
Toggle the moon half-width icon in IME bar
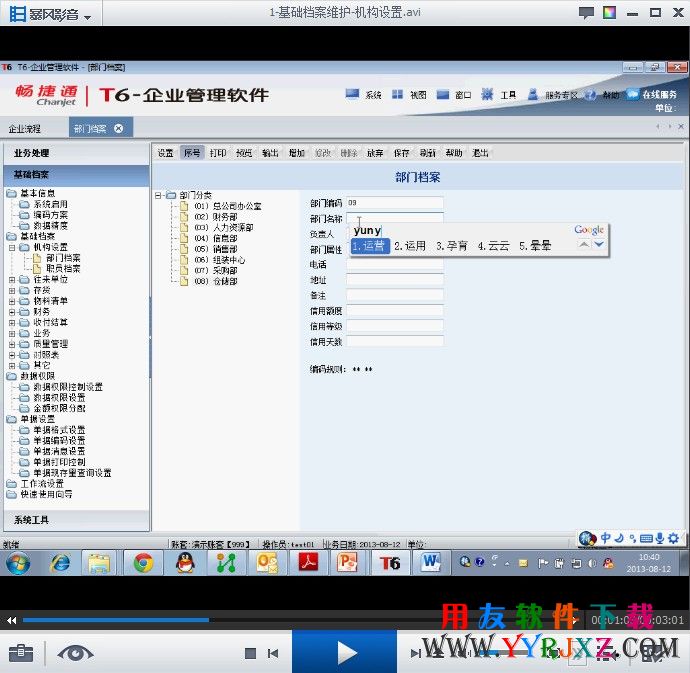click(x=619, y=538)
